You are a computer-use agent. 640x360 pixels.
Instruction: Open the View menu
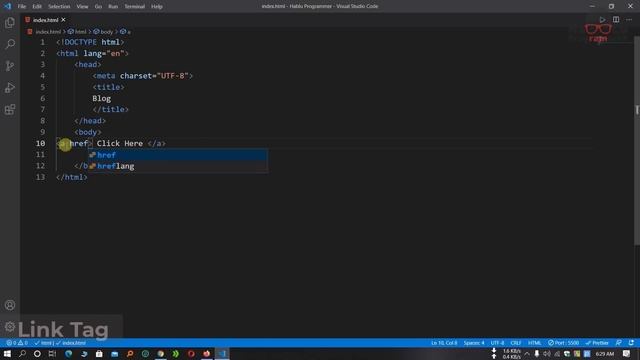pos(82,7)
